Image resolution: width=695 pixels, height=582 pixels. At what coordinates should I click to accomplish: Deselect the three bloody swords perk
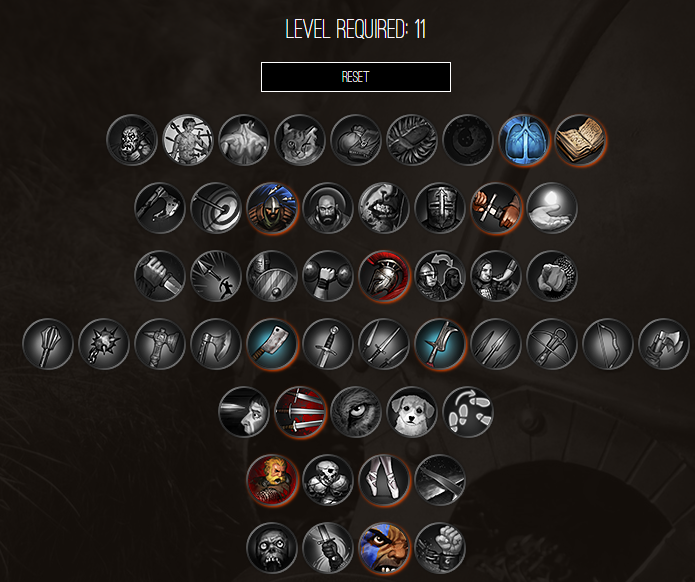(300, 412)
